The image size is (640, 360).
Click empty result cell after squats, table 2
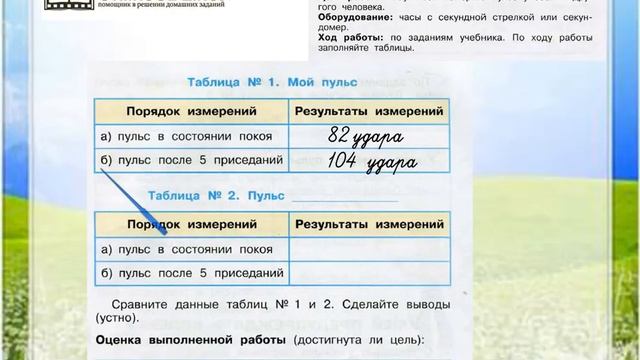tap(369, 273)
